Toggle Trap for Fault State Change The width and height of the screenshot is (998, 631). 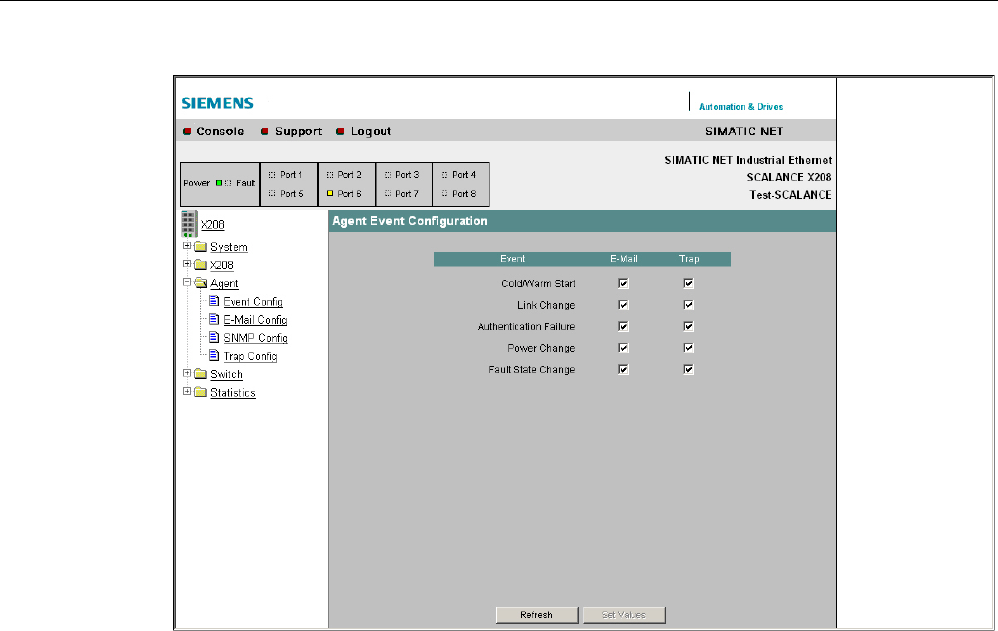[688, 369]
